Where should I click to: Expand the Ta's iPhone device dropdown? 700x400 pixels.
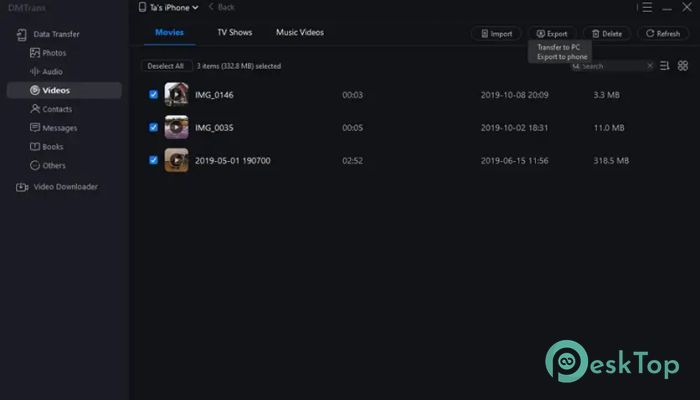tap(168, 7)
